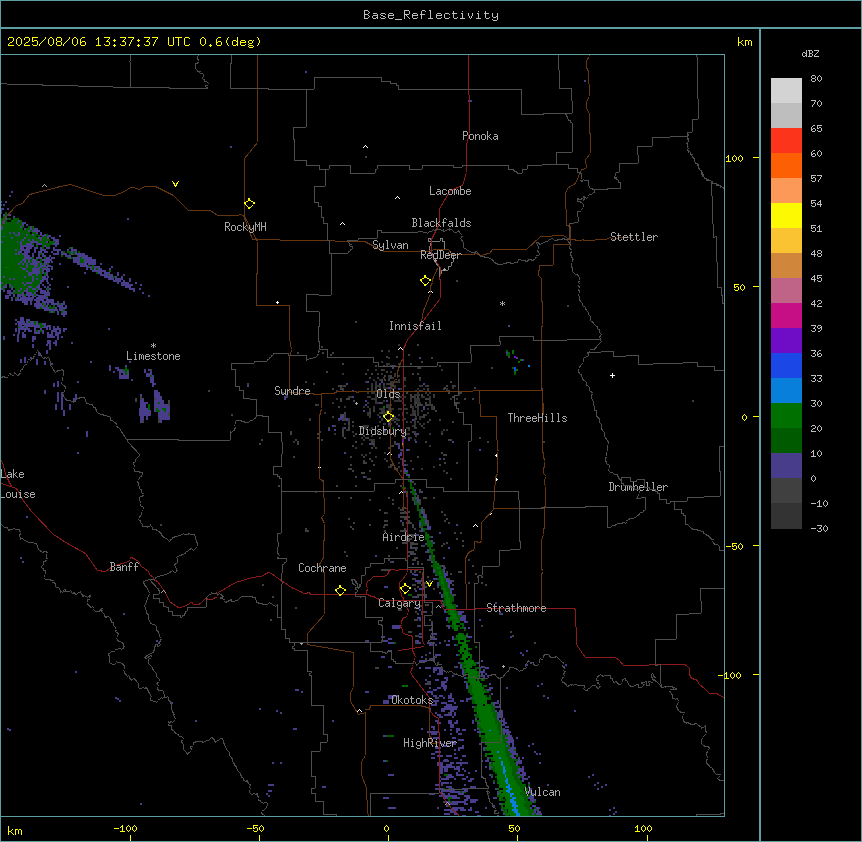Click the asterisk marker above Limestone label

[x=153, y=346]
